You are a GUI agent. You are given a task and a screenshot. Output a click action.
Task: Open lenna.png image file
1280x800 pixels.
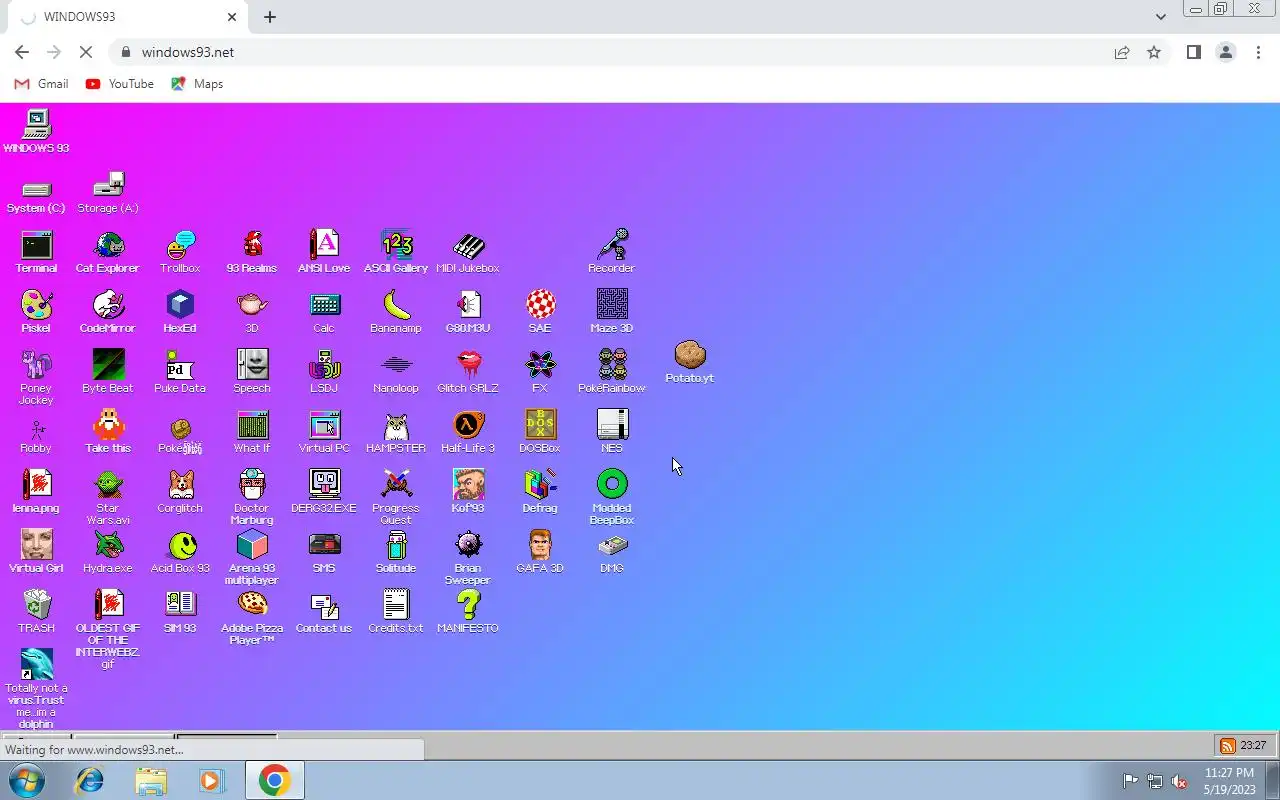(36, 491)
